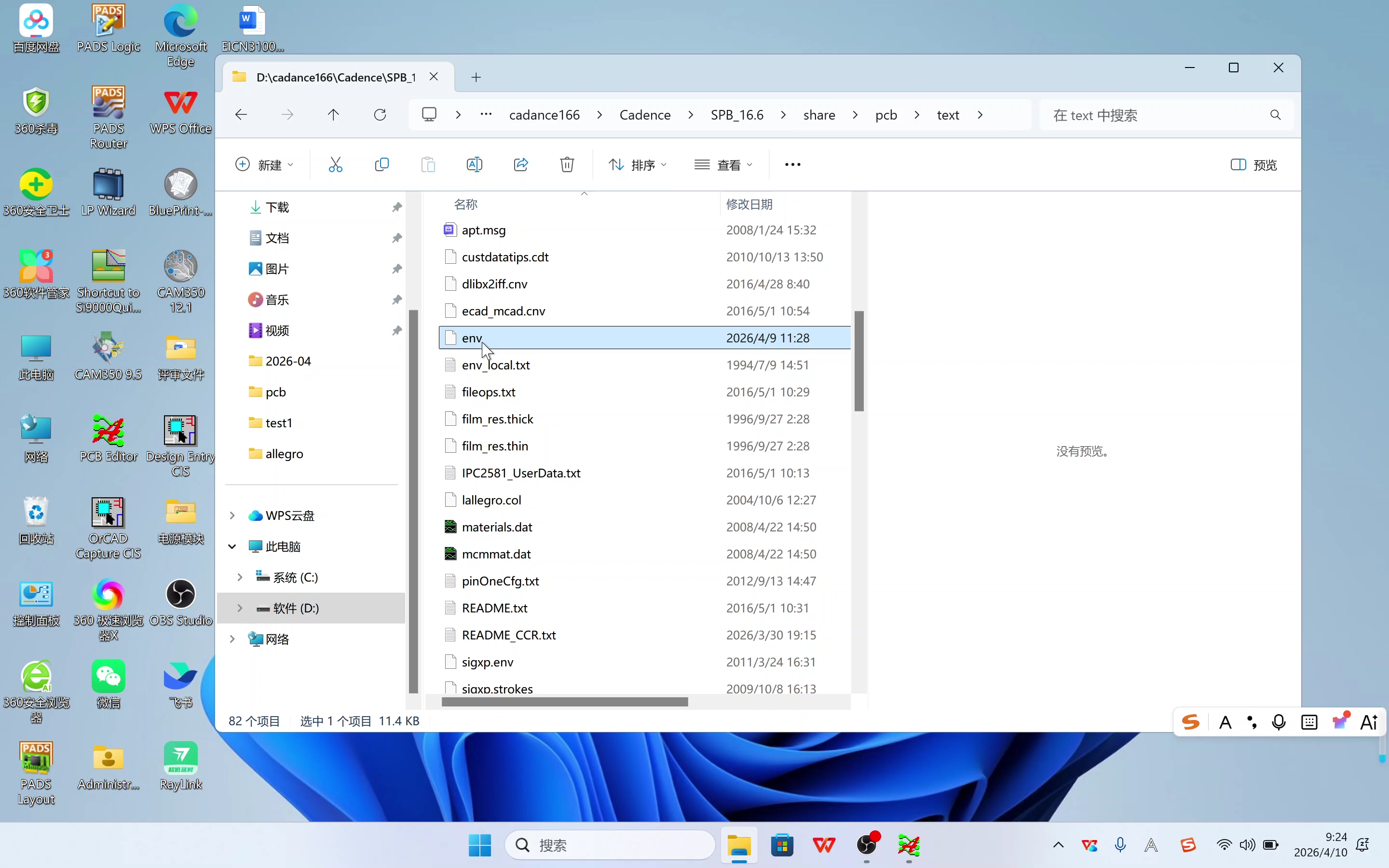Click the file list vertical scrollbar
The height and width of the screenshot is (868, 1389).
(858, 361)
